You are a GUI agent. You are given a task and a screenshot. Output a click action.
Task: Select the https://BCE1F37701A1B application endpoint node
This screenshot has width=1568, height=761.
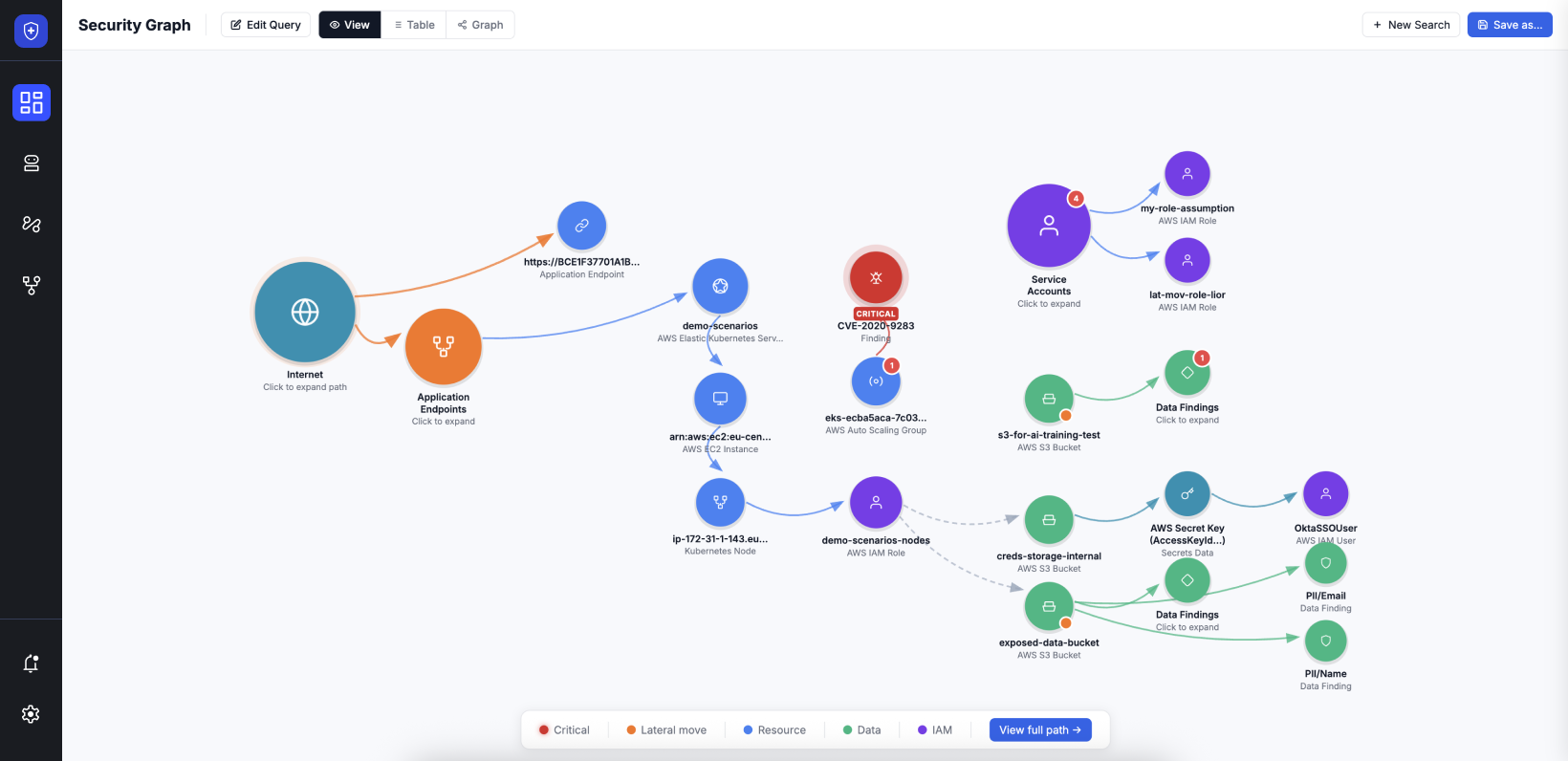(581, 226)
